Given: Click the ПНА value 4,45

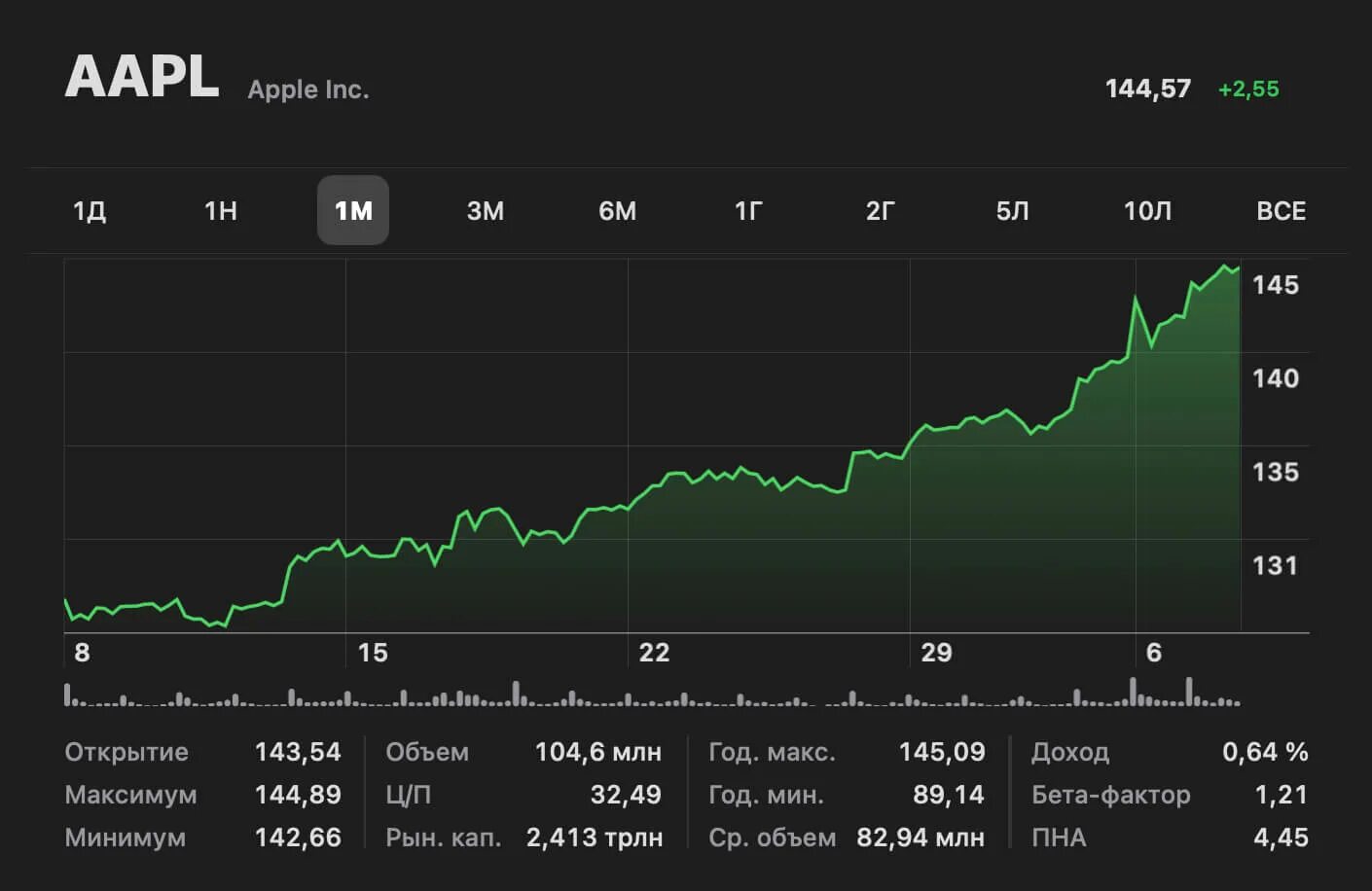Looking at the screenshot, I should (x=1281, y=838).
